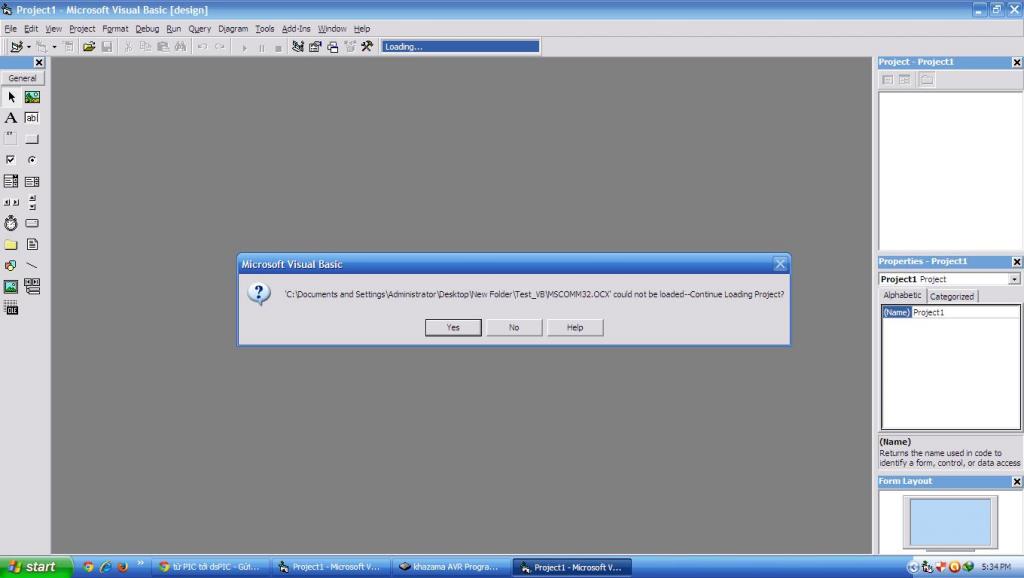Select the Image control tool
This screenshot has height=578, width=1024.
point(11,286)
